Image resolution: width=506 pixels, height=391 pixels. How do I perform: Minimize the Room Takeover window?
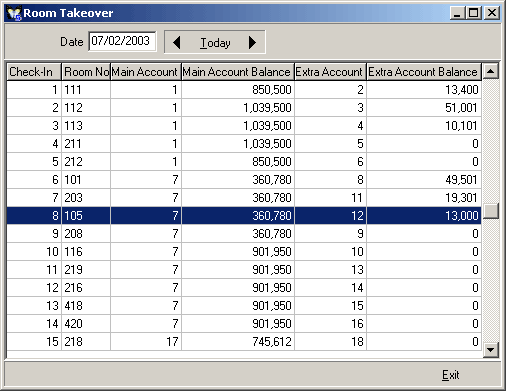tap(457, 13)
